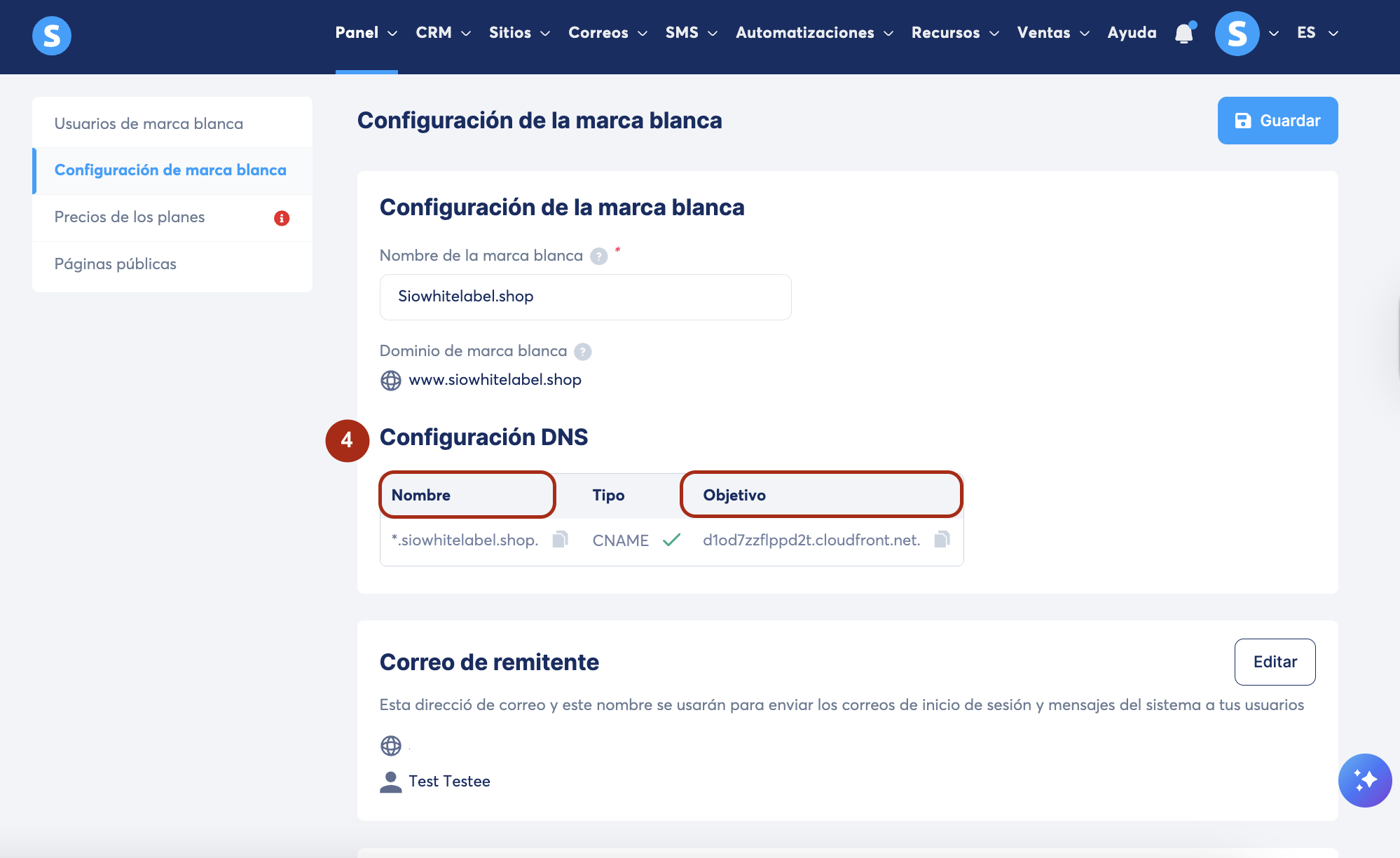Open the Automatizaciones dropdown menu
Screen dimensions: 1400x858
click(814, 33)
